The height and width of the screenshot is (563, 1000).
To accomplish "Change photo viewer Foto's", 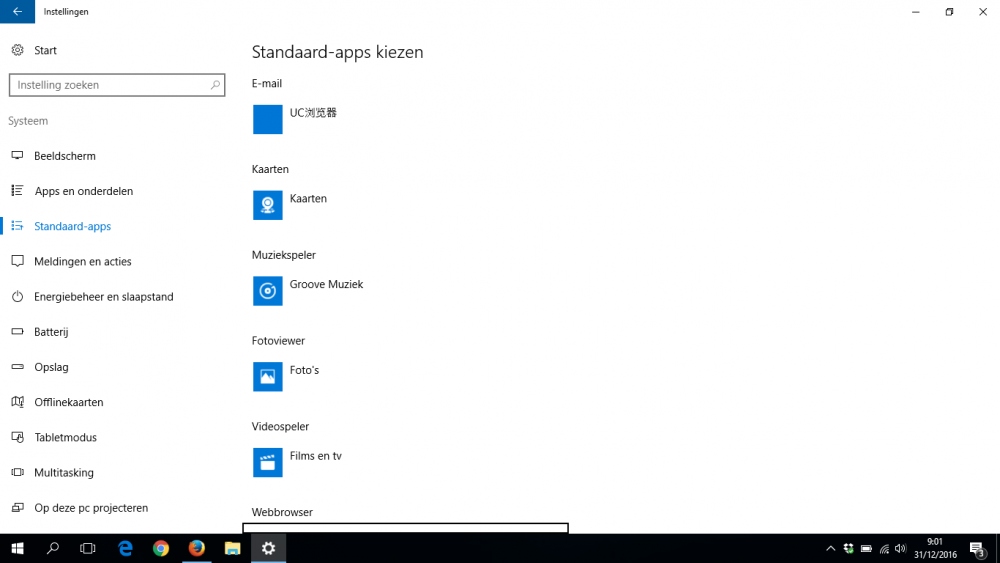I will (304, 370).
